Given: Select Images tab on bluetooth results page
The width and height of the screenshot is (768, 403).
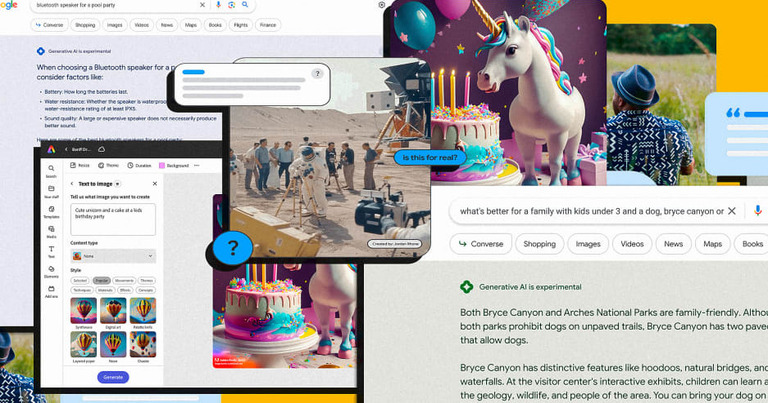Looking at the screenshot, I should coord(115,25).
